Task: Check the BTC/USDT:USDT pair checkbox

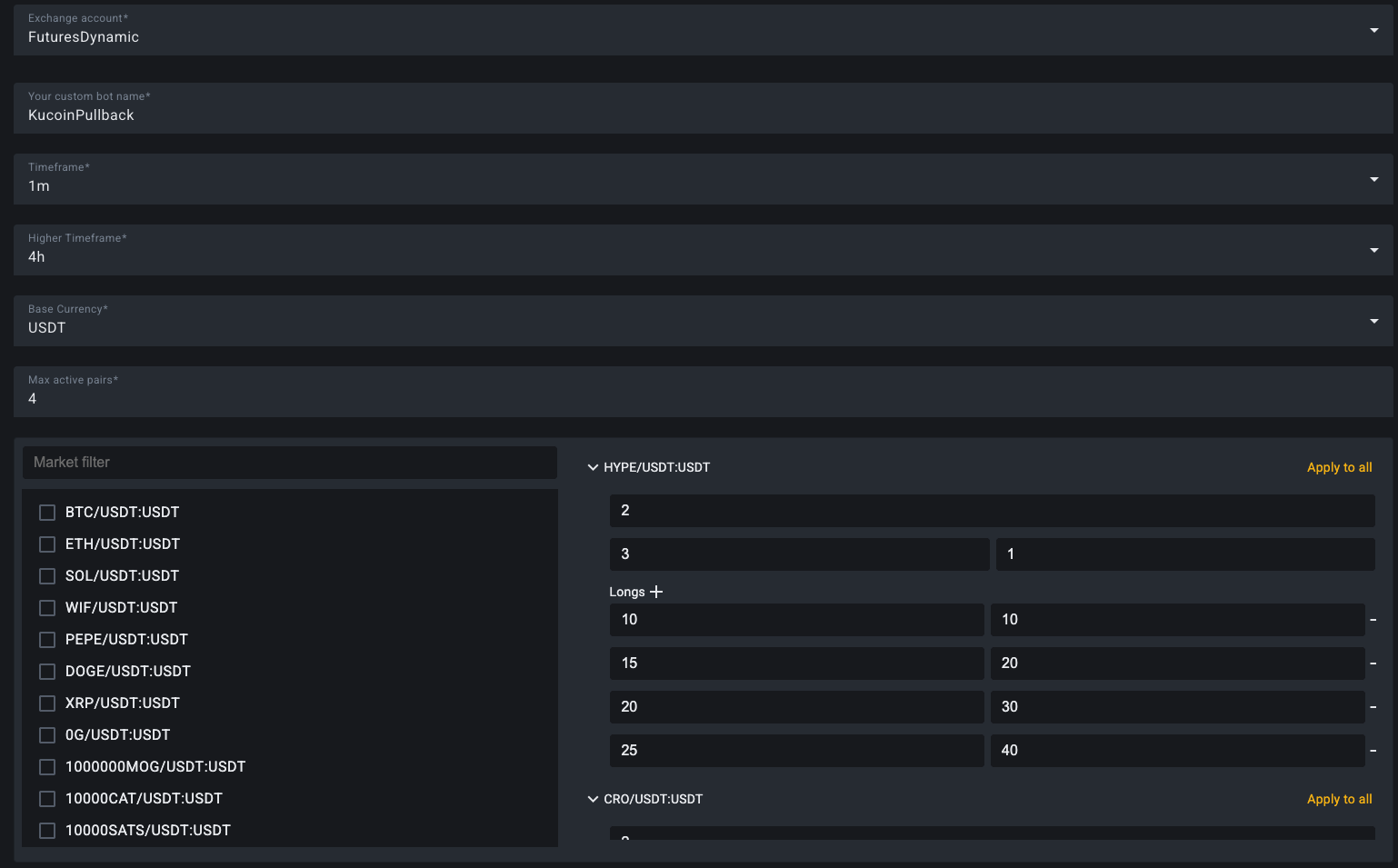Action: pyautogui.click(x=47, y=513)
